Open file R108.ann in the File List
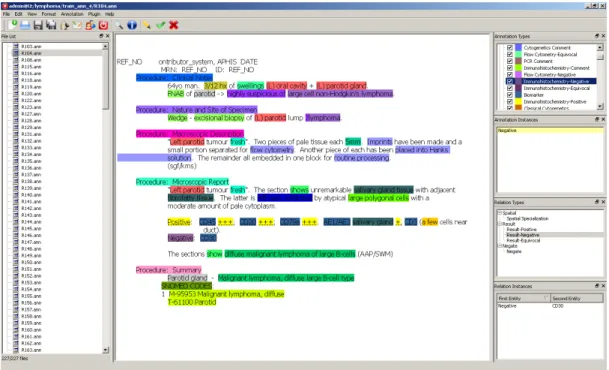The width and height of the screenshot is (609, 370). [x=31, y=60]
